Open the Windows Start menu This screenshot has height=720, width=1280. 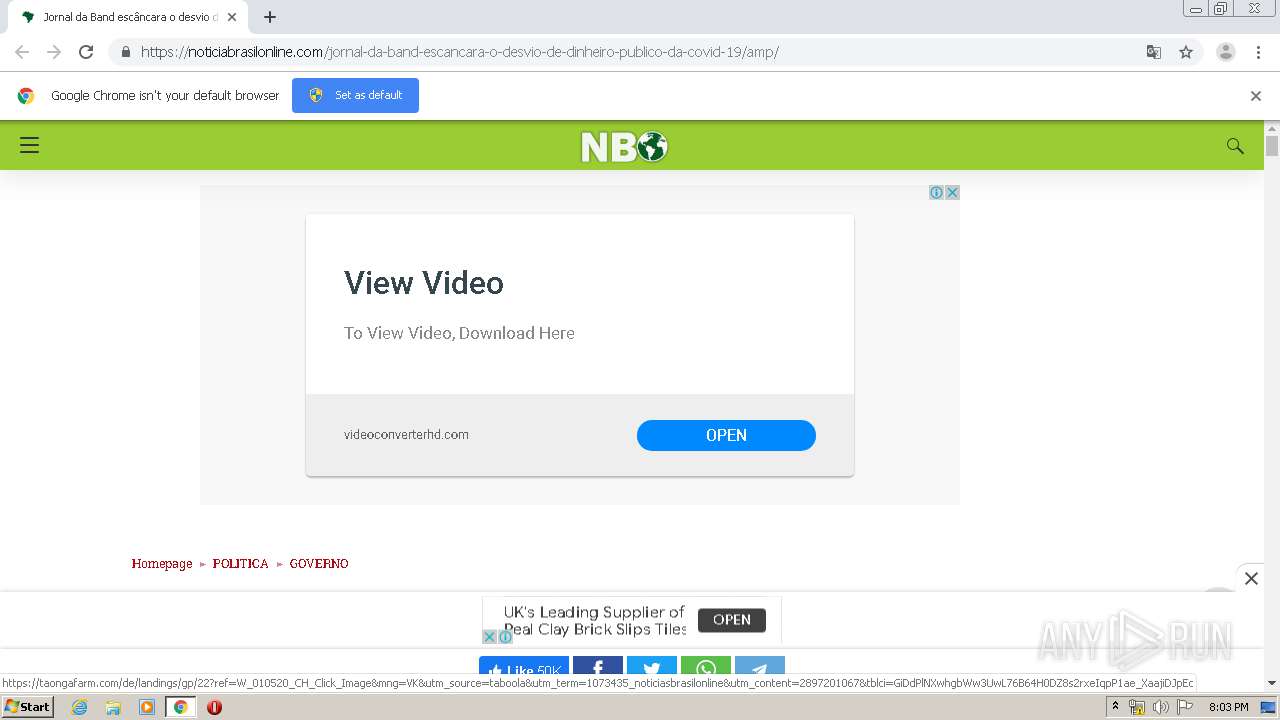[27, 707]
